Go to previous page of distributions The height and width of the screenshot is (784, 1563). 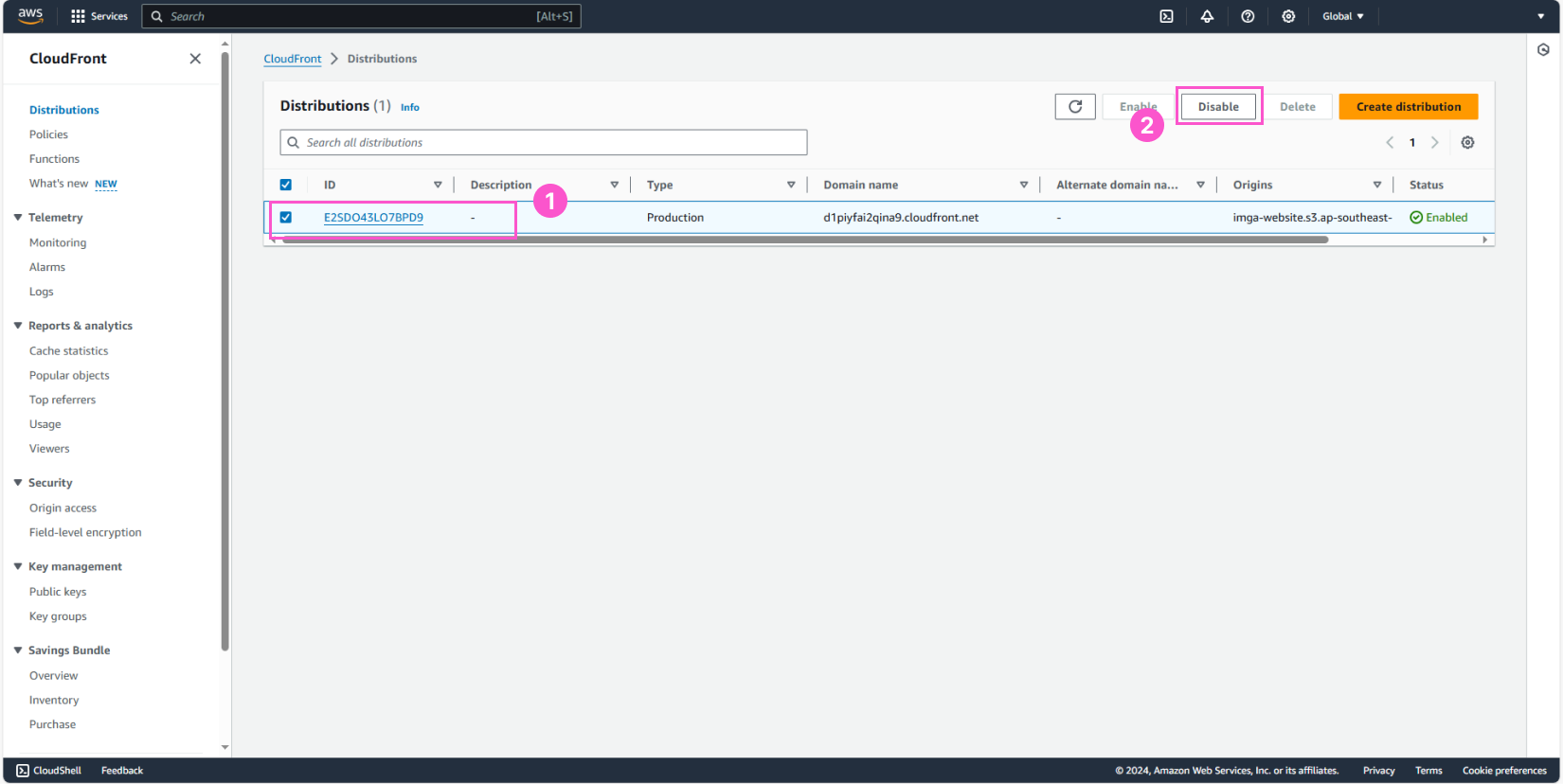(x=1390, y=143)
